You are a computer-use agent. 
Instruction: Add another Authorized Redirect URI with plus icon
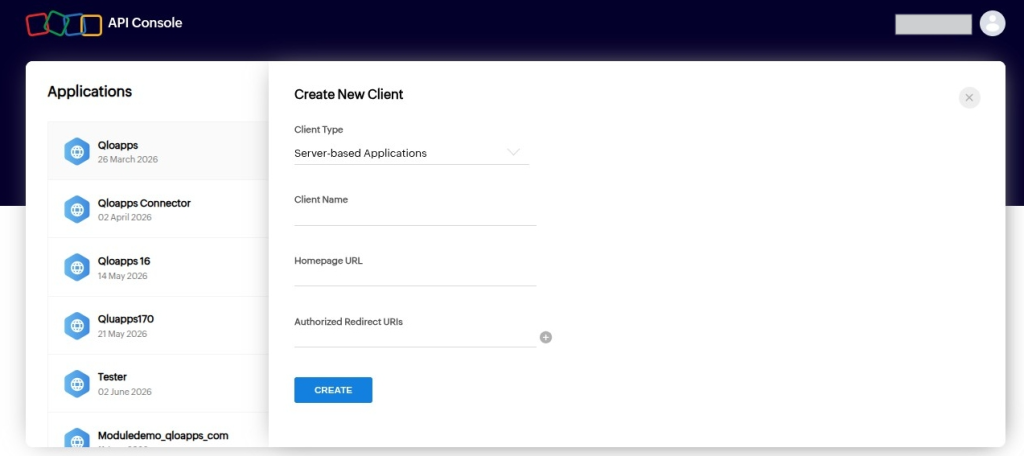546,337
